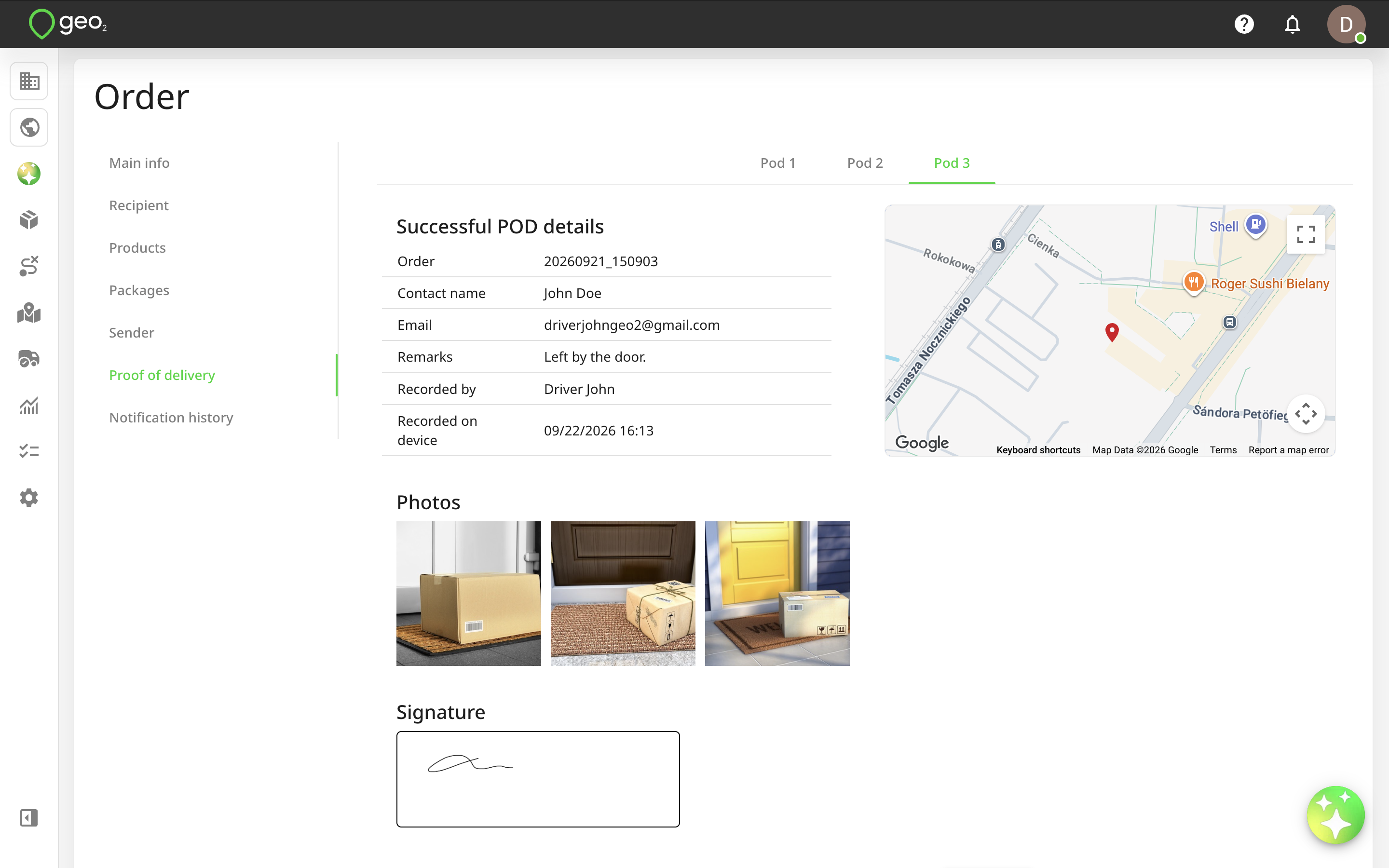The width and height of the screenshot is (1389, 868).
Task: Switch to the Pod 1 tab
Action: tap(778, 163)
